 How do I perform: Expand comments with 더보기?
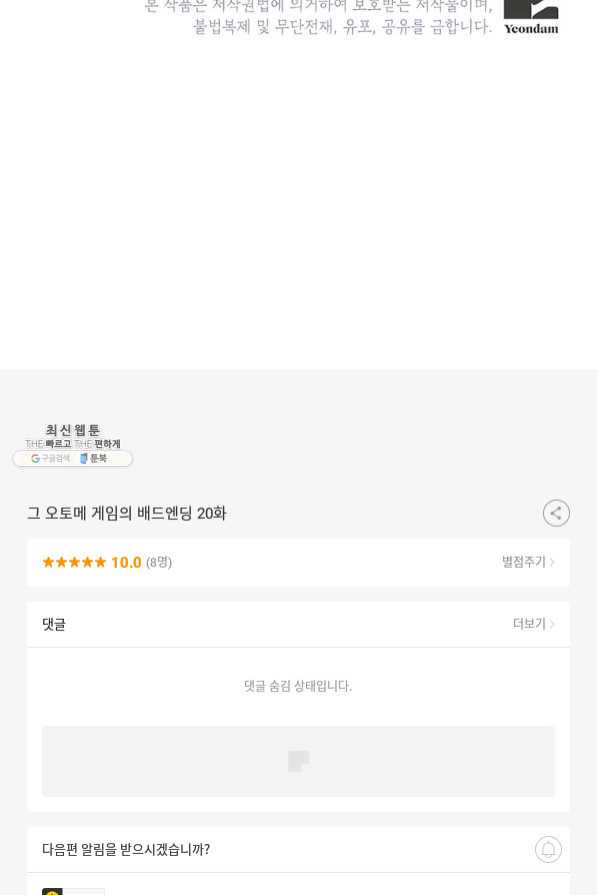pos(529,623)
